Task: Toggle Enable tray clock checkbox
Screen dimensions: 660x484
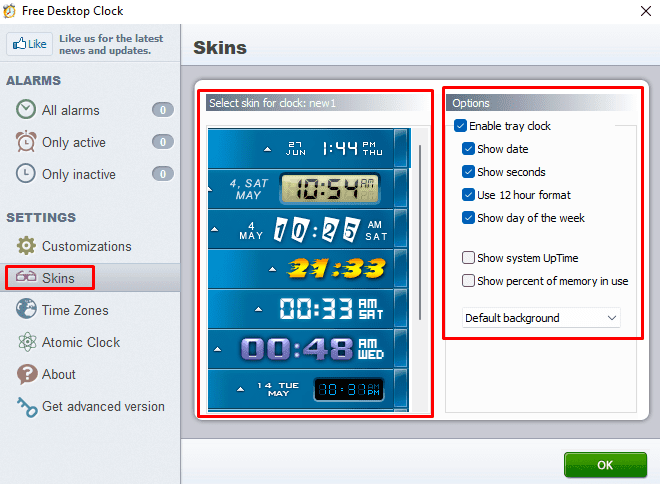Action: tap(460, 126)
